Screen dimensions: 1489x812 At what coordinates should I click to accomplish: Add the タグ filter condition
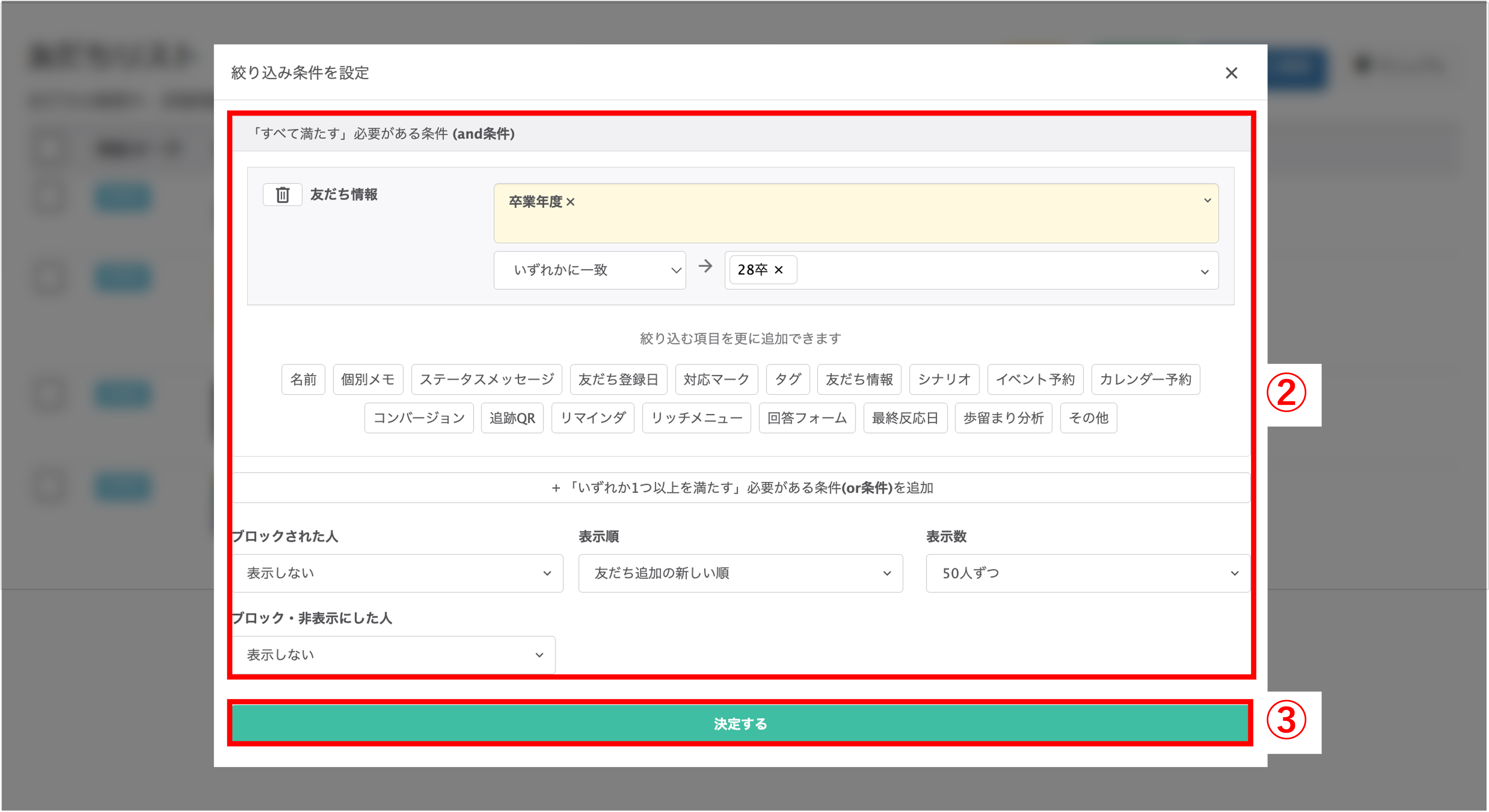pos(787,380)
